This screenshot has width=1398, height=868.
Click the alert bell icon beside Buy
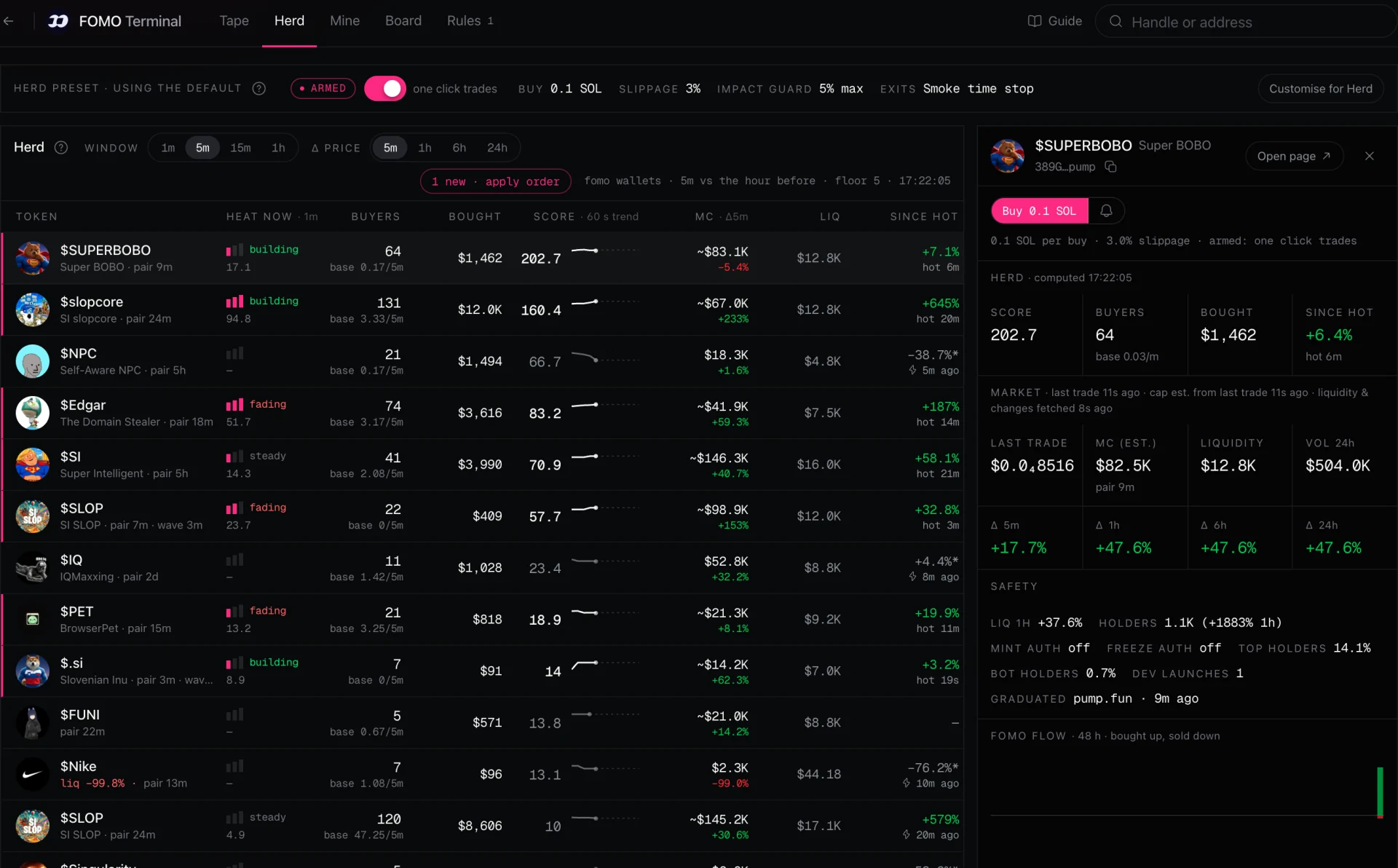(1106, 210)
